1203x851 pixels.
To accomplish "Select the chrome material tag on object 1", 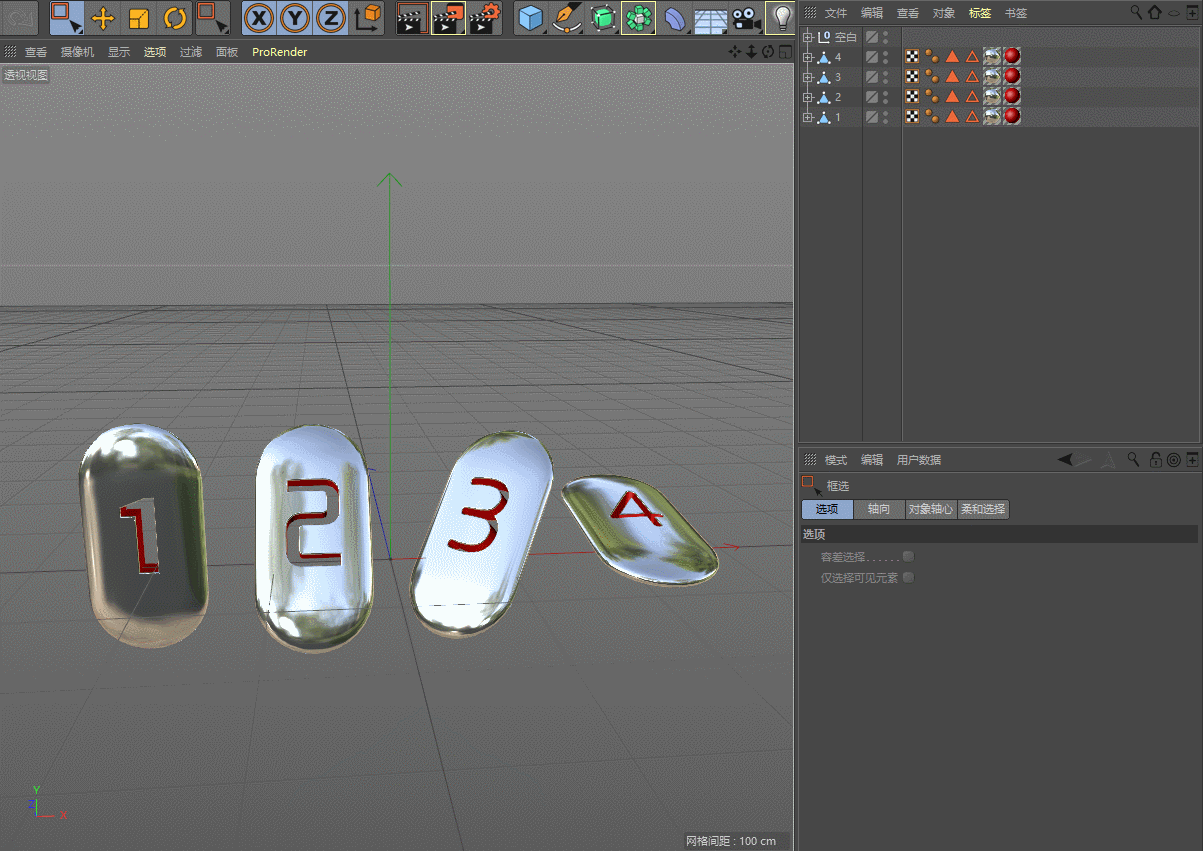I will click(x=992, y=117).
